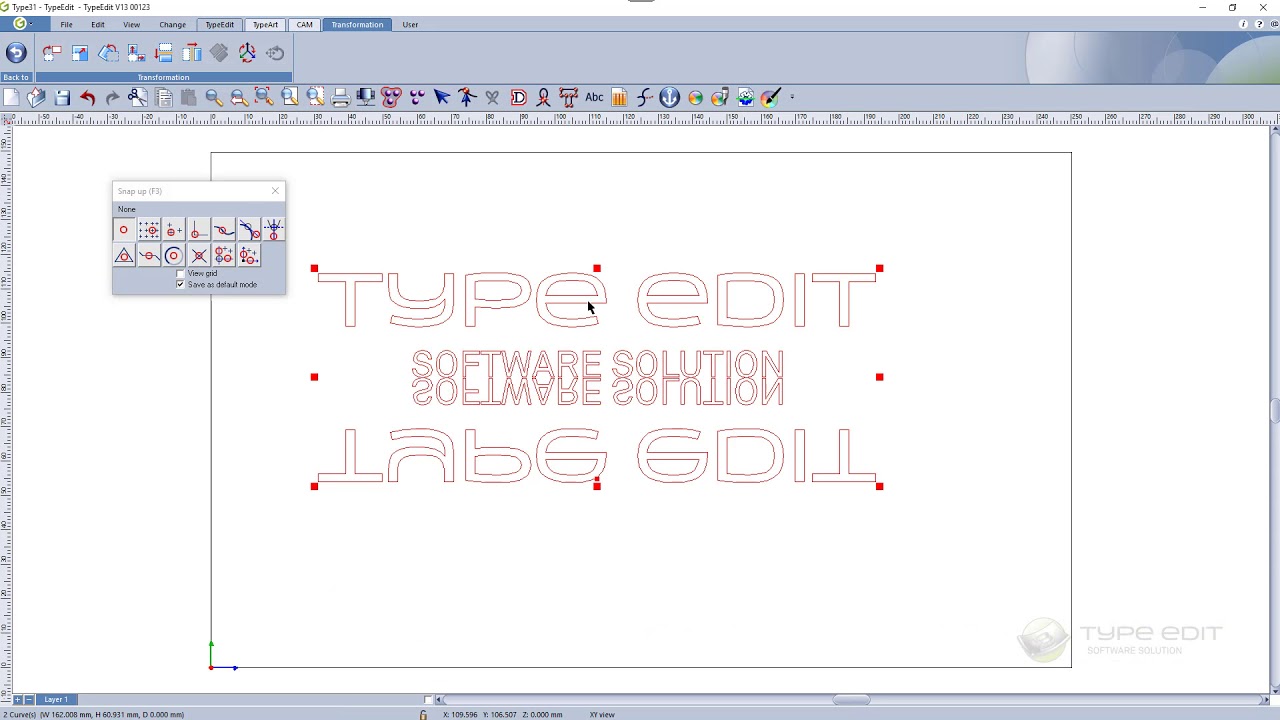Switch to the CAM tab
The image size is (1280, 720).
[304, 24]
